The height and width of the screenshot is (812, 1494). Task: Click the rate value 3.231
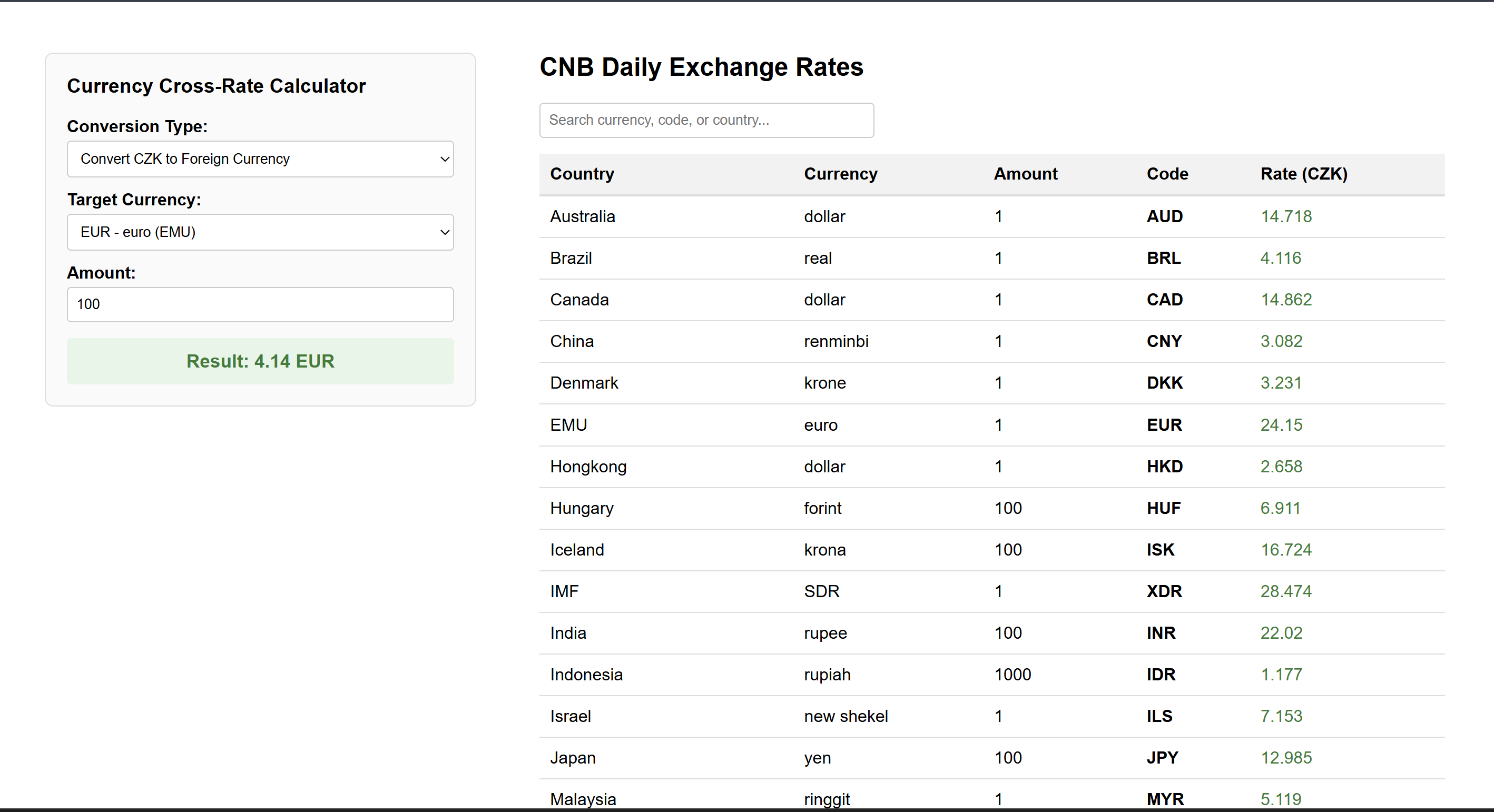click(1281, 383)
